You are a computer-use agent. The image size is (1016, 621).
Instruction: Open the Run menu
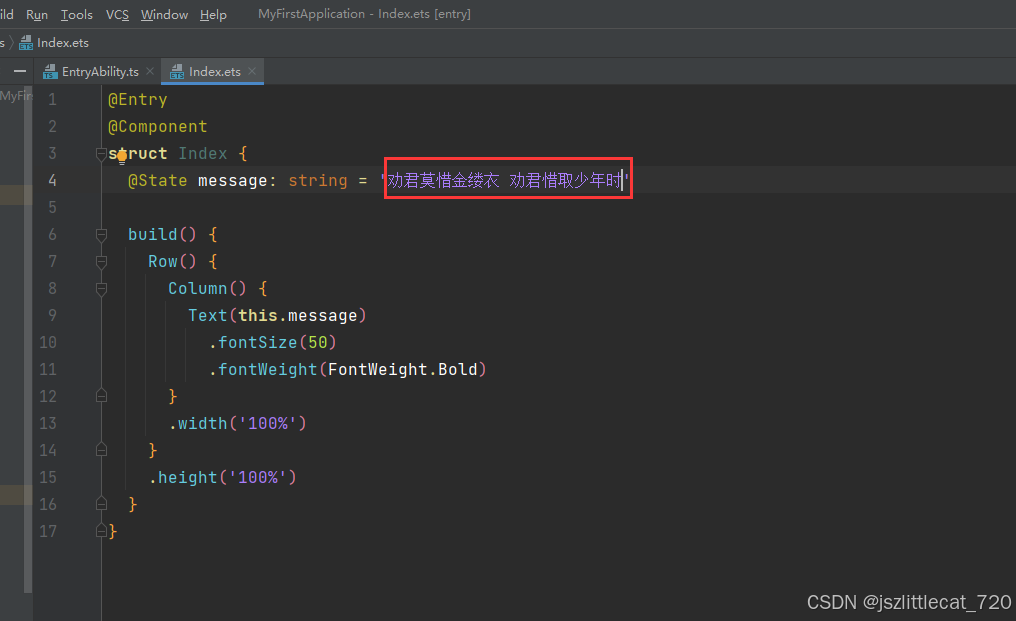coord(37,14)
